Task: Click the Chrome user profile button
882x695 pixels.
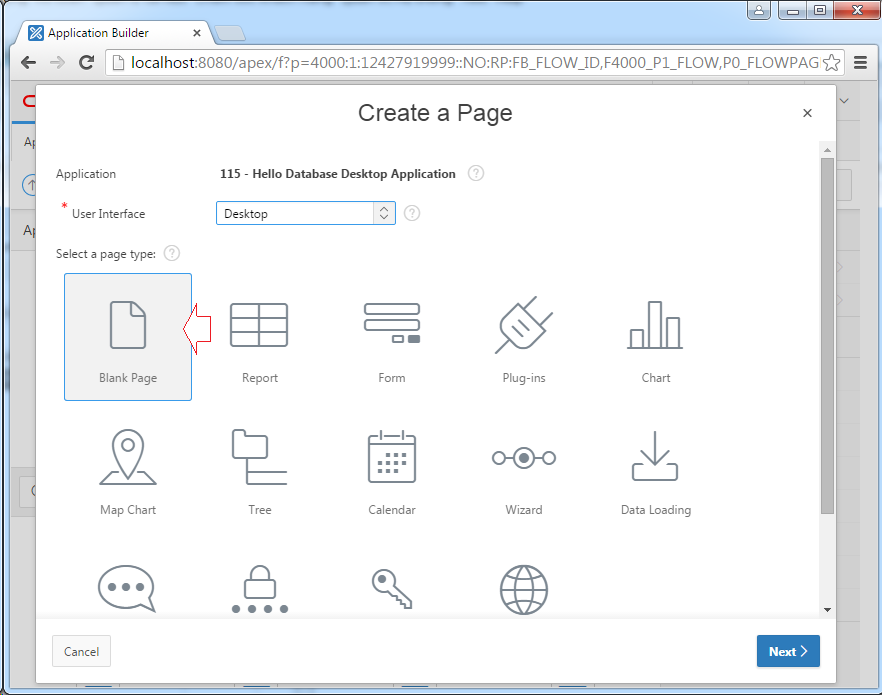Action: pyautogui.click(x=759, y=10)
